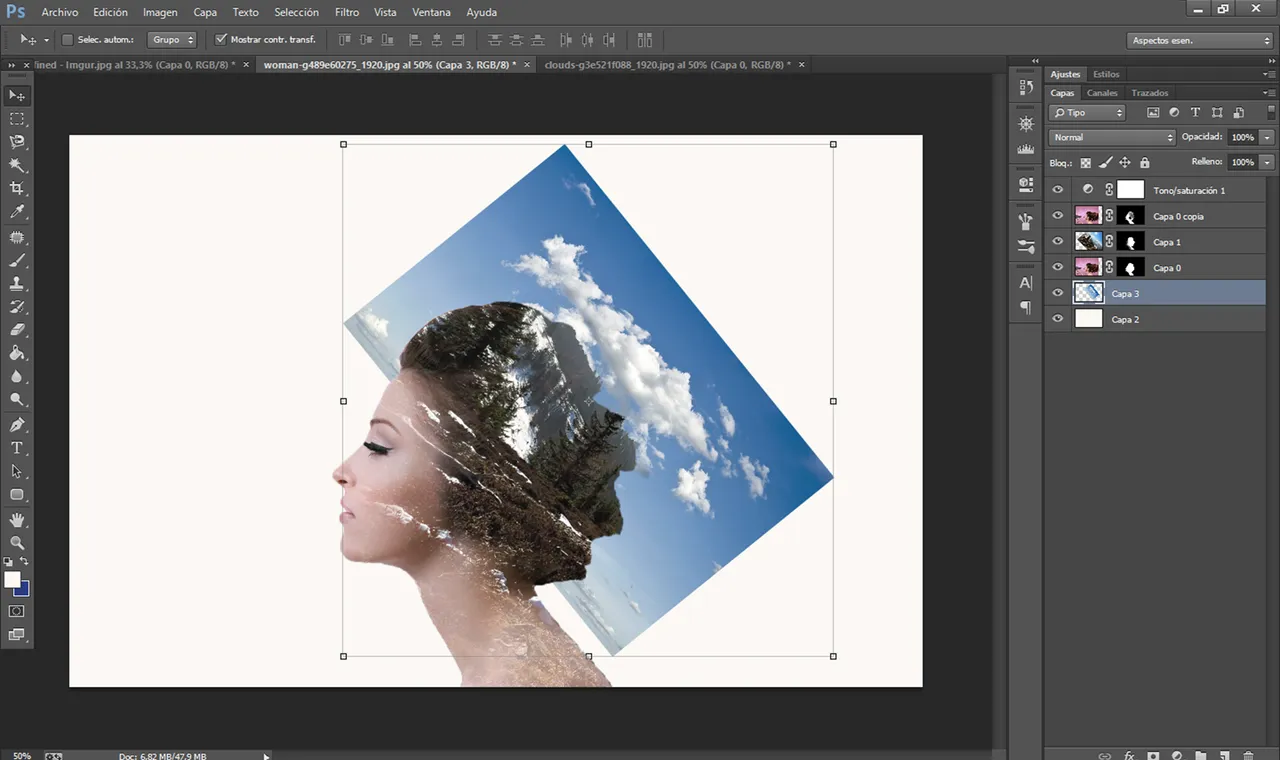Select the Rounded Rectangle shape tool
1280x760 pixels.
[x=17, y=494]
